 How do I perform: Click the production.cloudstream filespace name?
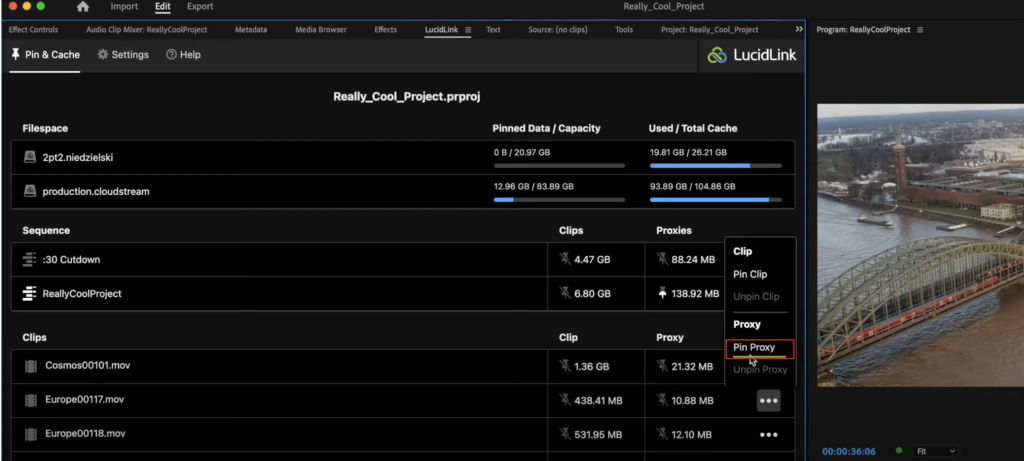coord(96,191)
